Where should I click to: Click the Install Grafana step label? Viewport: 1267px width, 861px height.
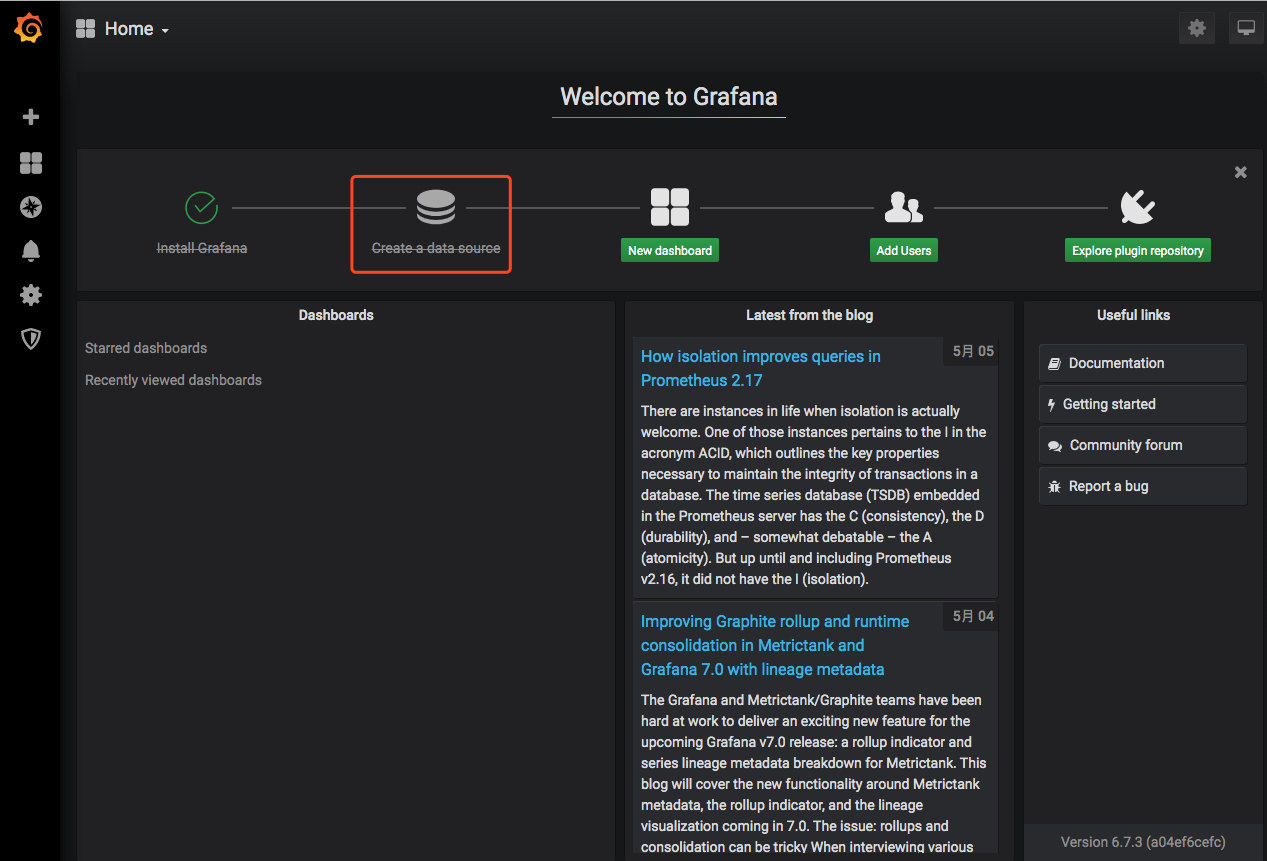[x=202, y=248]
